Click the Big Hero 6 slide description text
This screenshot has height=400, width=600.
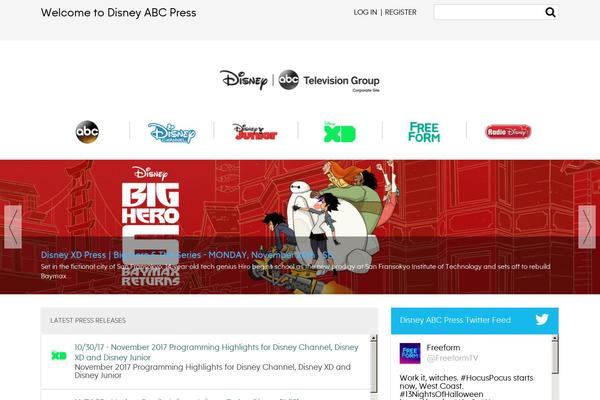coord(295,271)
